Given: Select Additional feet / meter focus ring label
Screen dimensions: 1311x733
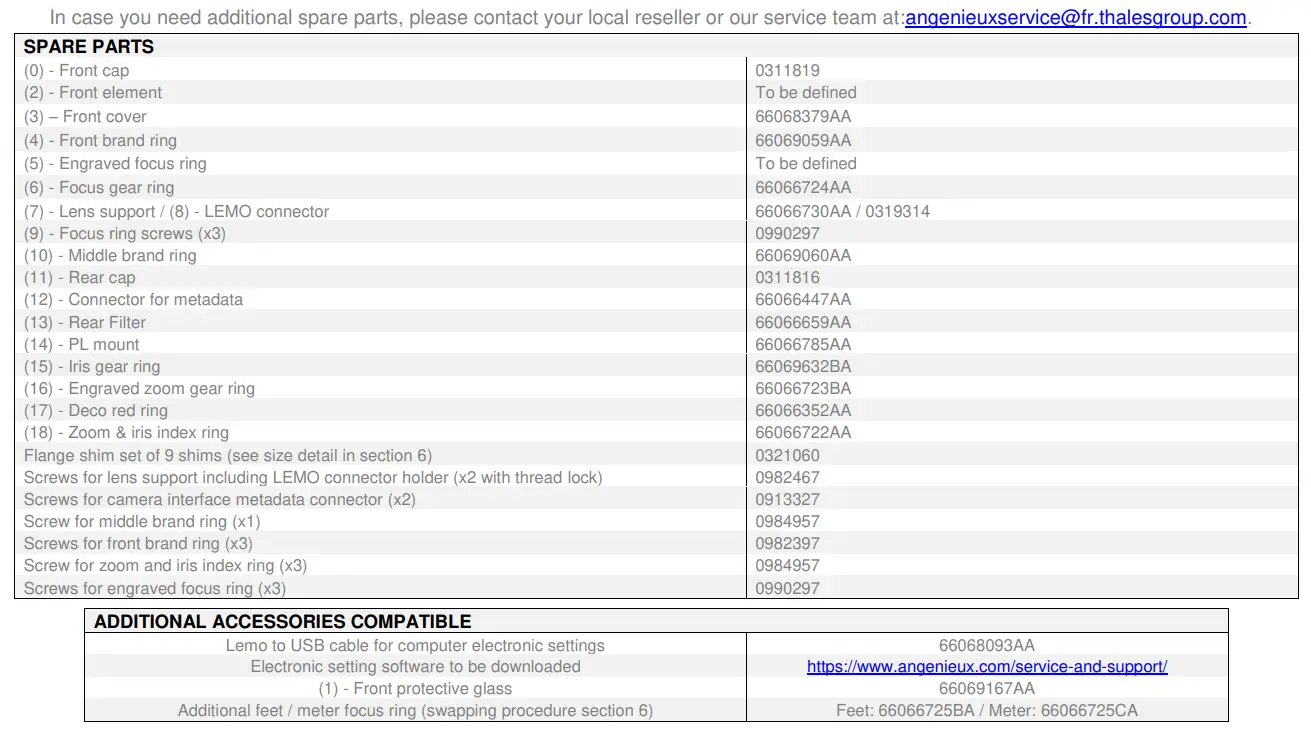Looking at the screenshot, I should [x=415, y=711].
